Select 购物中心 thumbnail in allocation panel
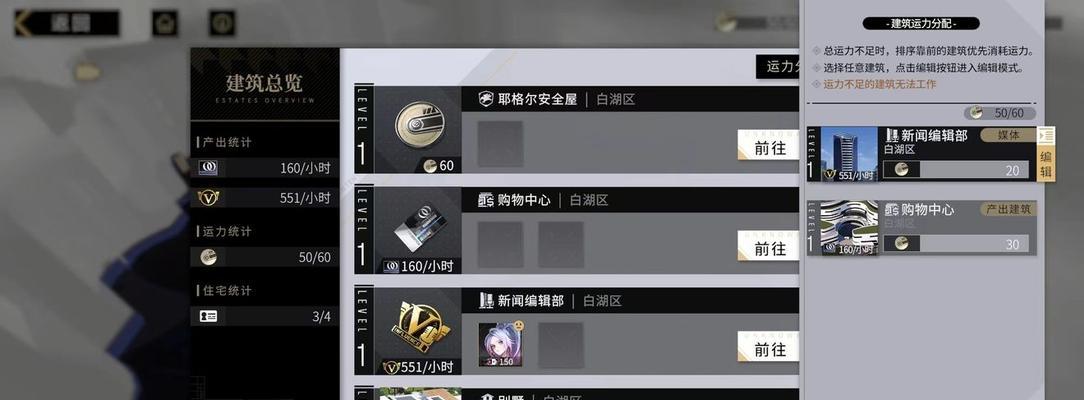 click(849, 228)
